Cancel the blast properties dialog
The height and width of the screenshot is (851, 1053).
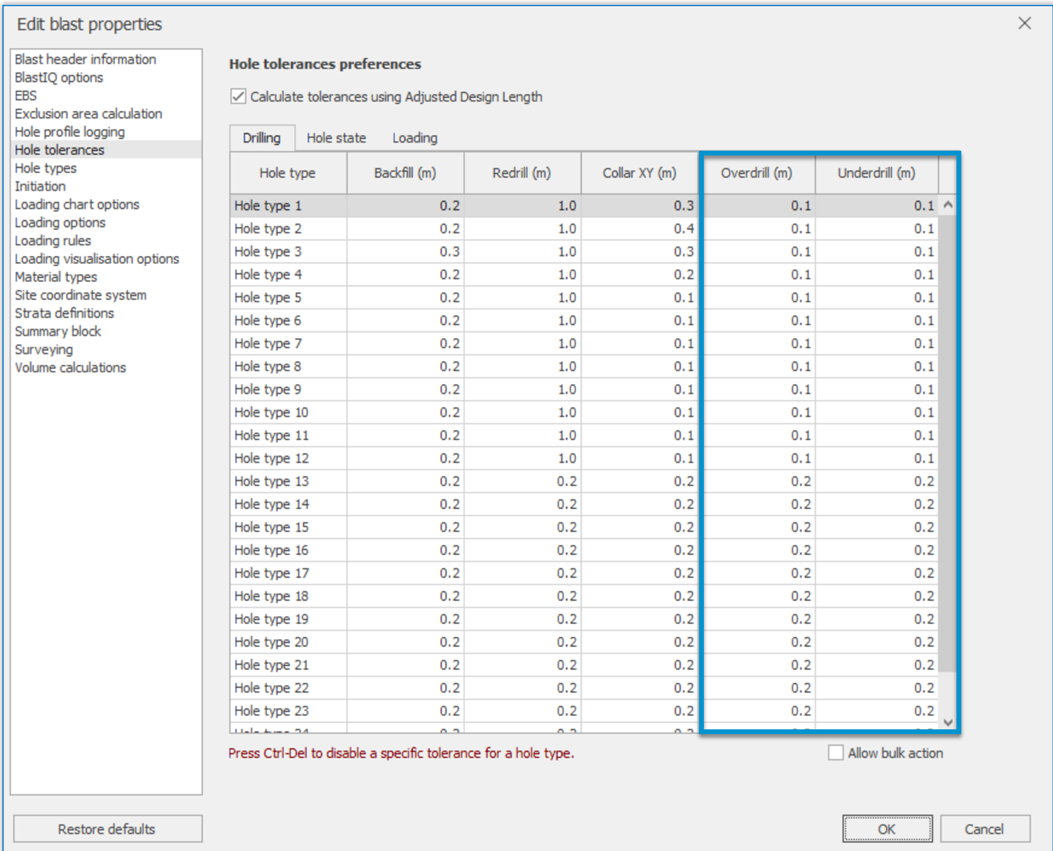click(985, 829)
